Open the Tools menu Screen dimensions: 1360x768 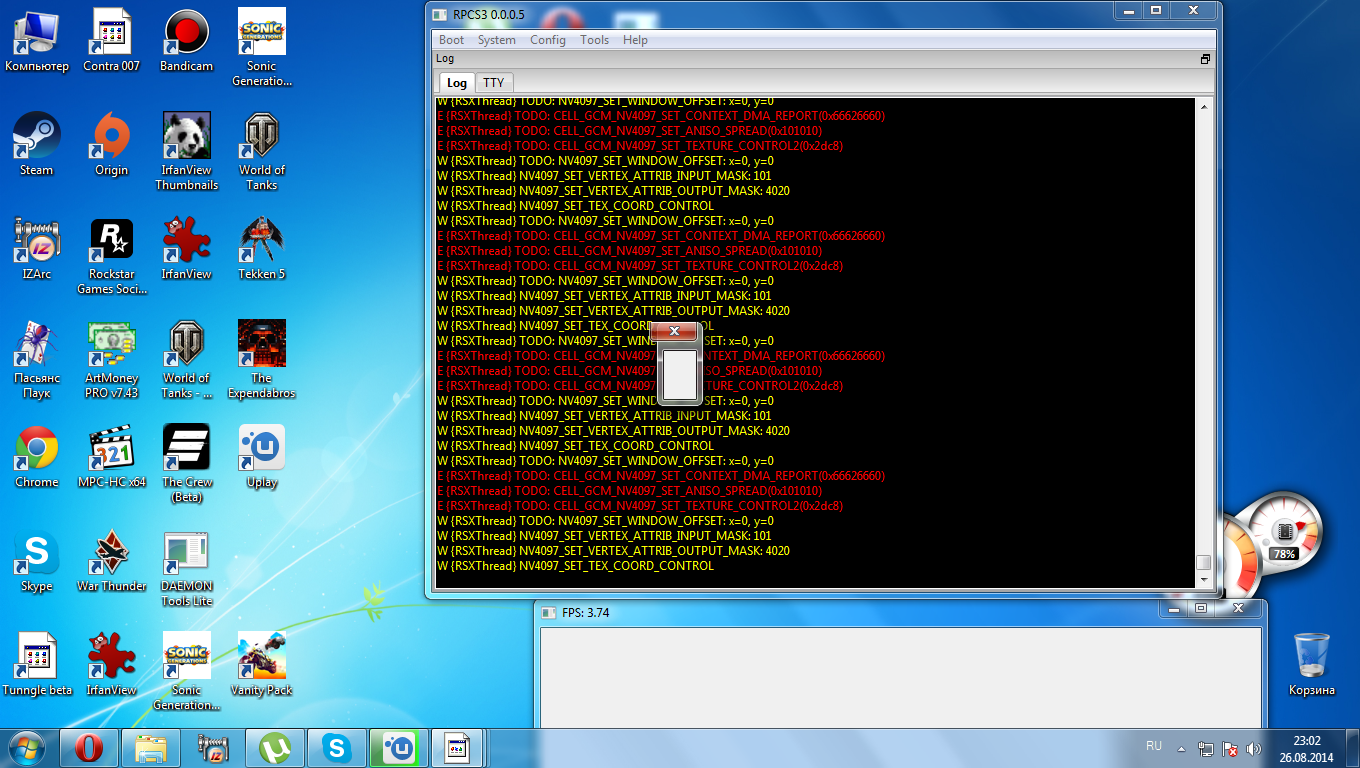click(x=594, y=40)
